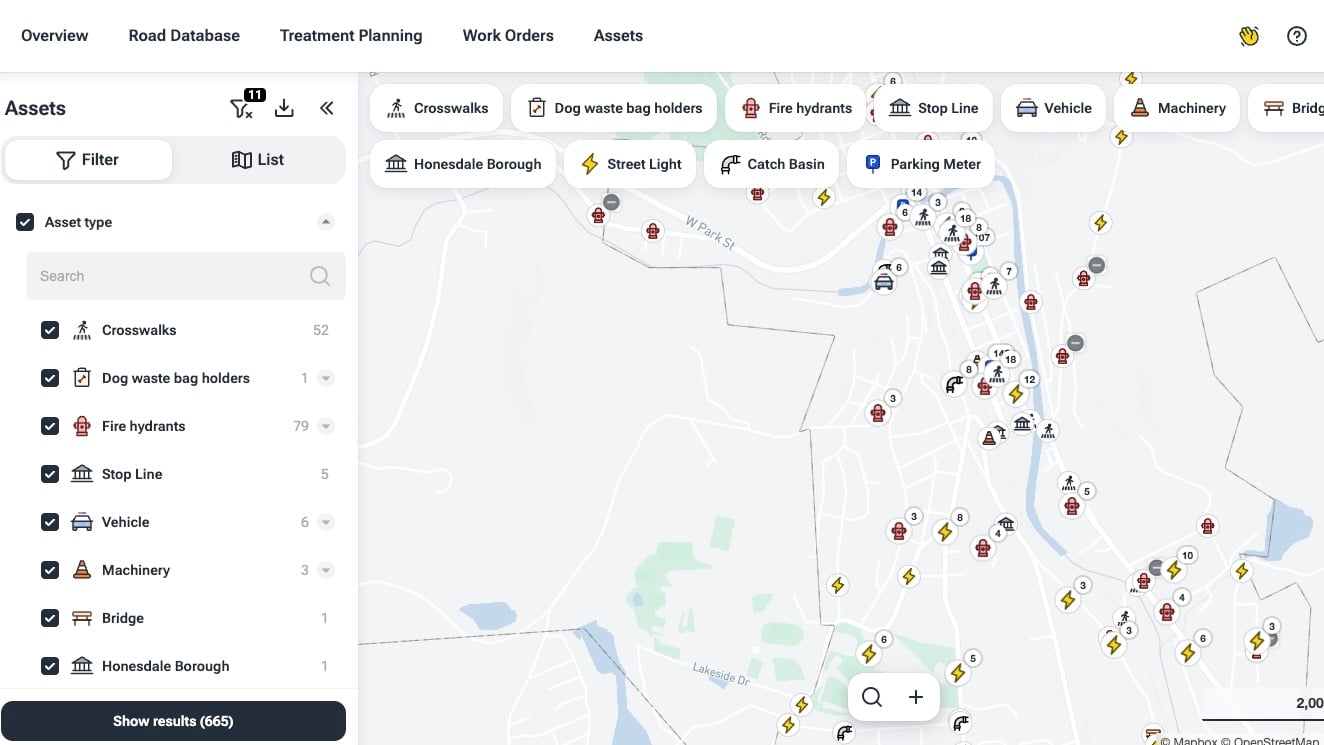This screenshot has width=1324, height=745.
Task: Click the Machinery map chip
Action: pos(1177,108)
